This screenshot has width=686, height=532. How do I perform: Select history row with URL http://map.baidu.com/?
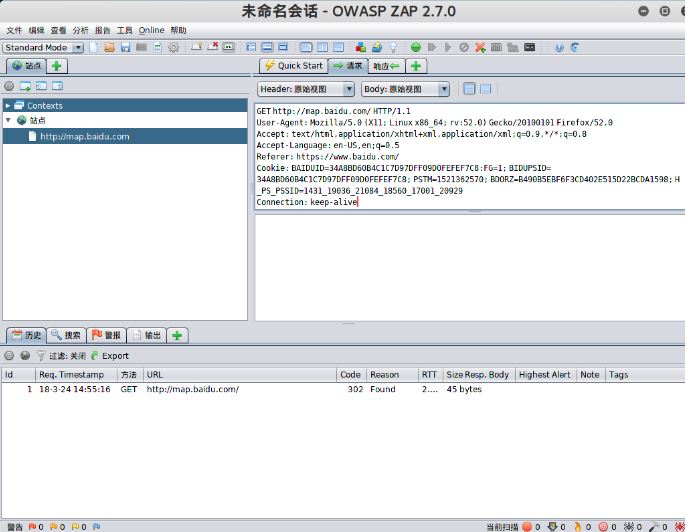343,389
